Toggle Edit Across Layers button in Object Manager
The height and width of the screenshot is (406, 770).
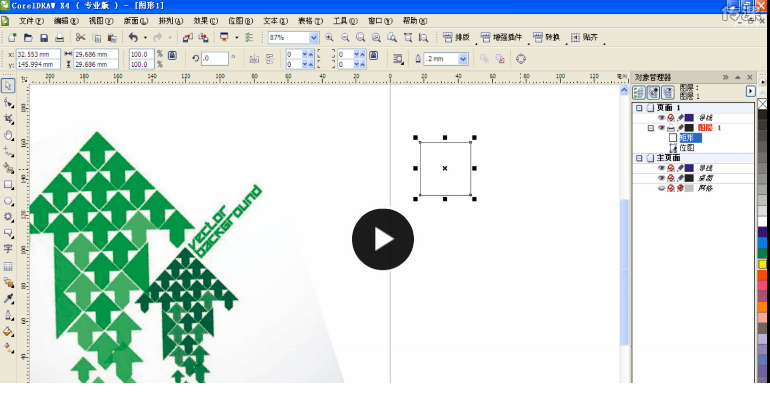pyautogui.click(x=653, y=92)
